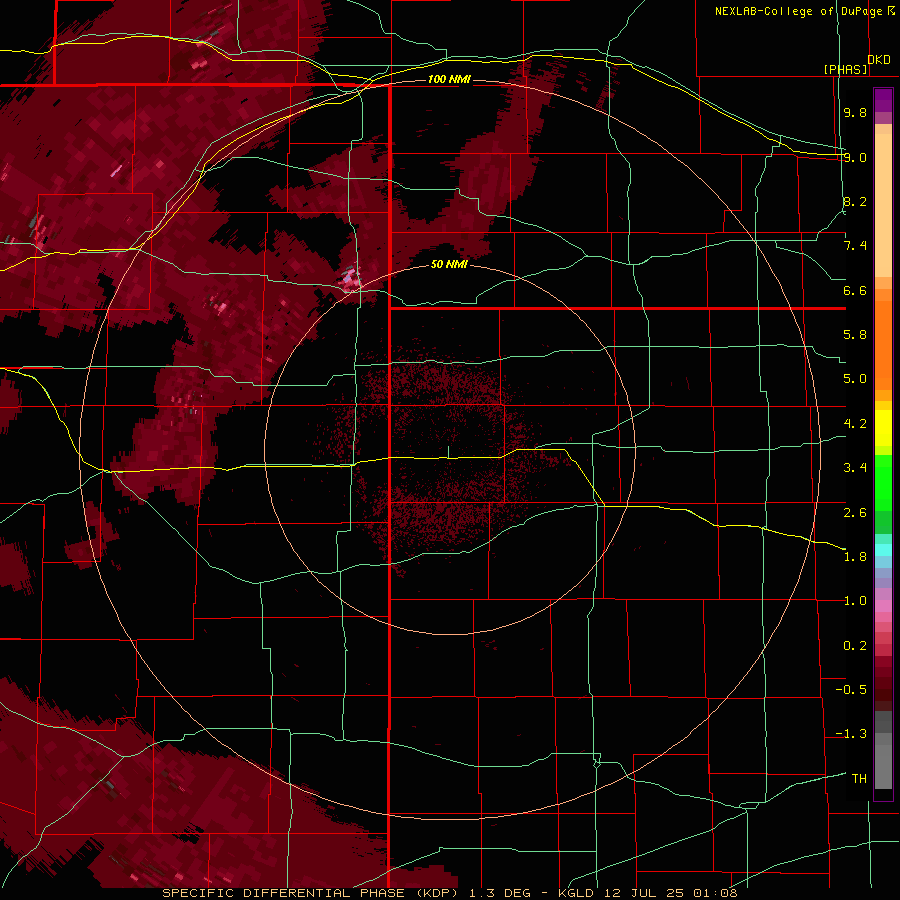Viewport: 900px width, 900px height.
Task: Click the 9.8 value on the scale
Action: point(855,112)
